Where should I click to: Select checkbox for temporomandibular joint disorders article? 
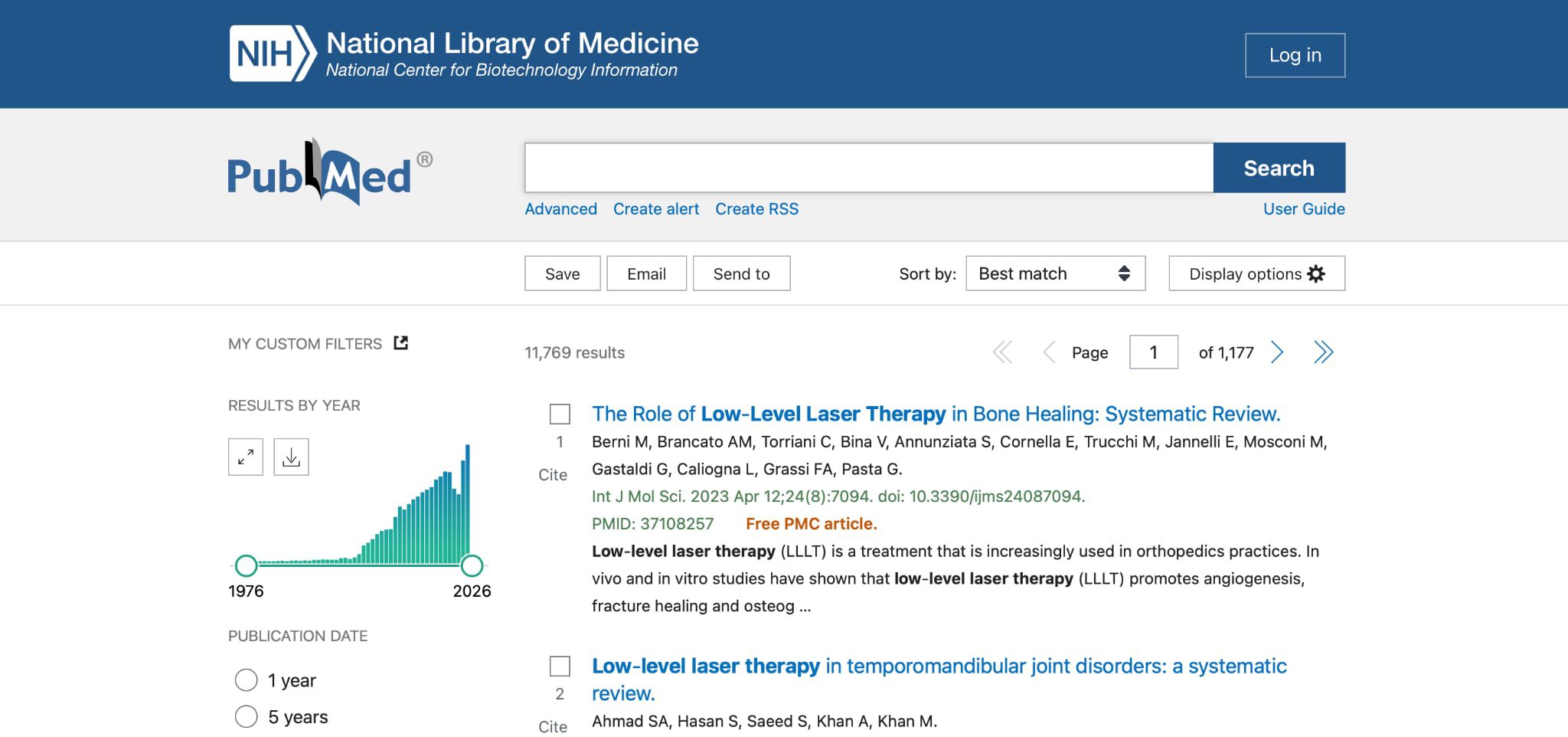pyautogui.click(x=560, y=667)
